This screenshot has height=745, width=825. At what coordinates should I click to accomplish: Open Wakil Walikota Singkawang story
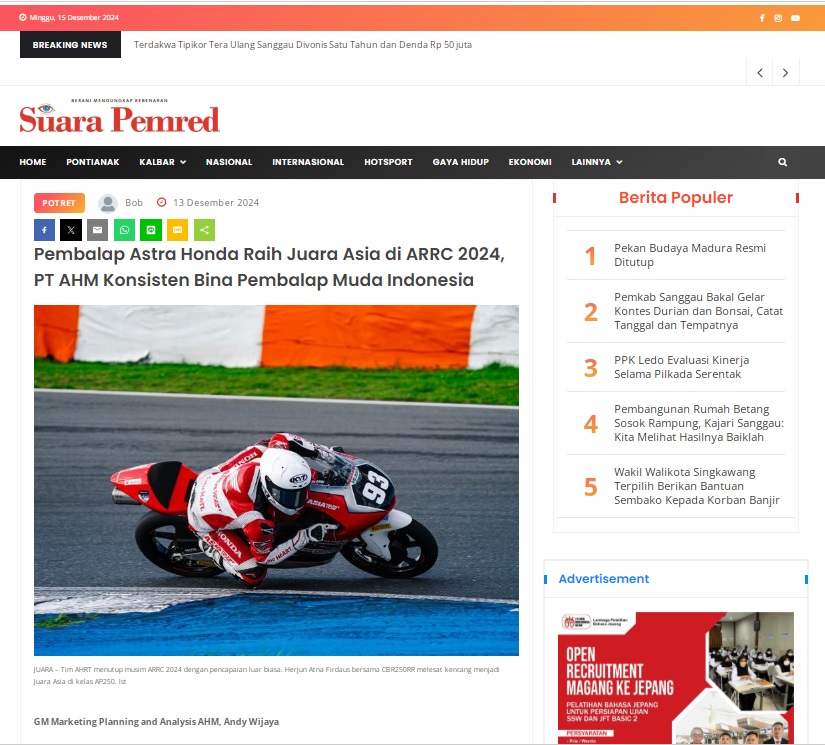[x=697, y=486]
